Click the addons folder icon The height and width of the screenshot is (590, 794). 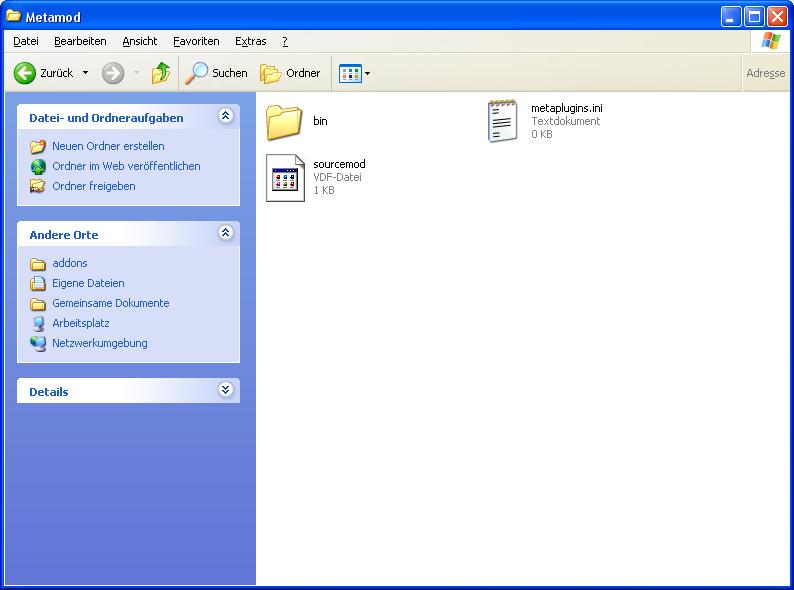pyautogui.click(x=37, y=264)
